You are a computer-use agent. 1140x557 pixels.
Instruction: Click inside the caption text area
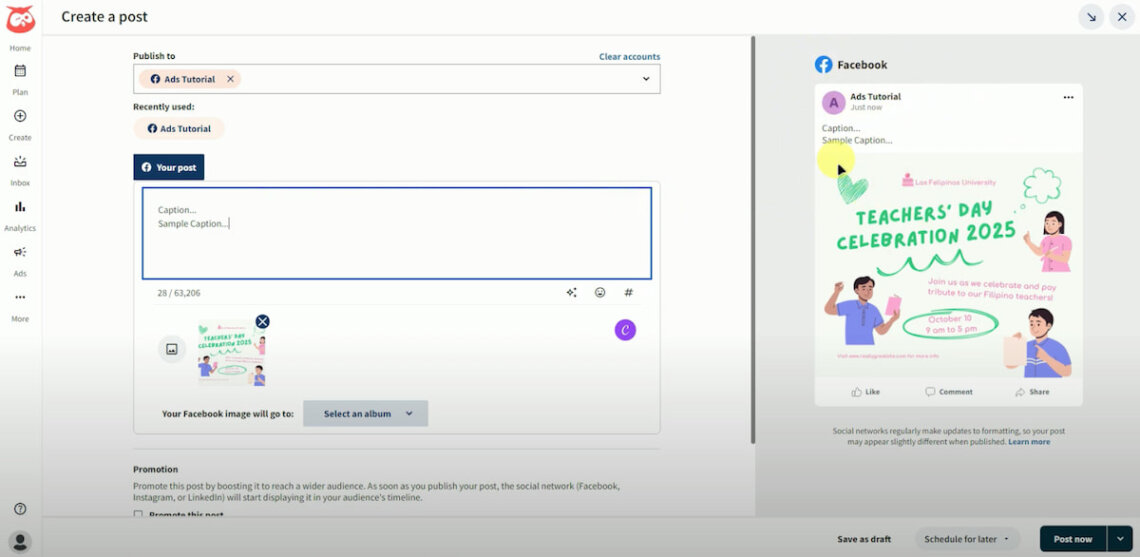pos(397,233)
